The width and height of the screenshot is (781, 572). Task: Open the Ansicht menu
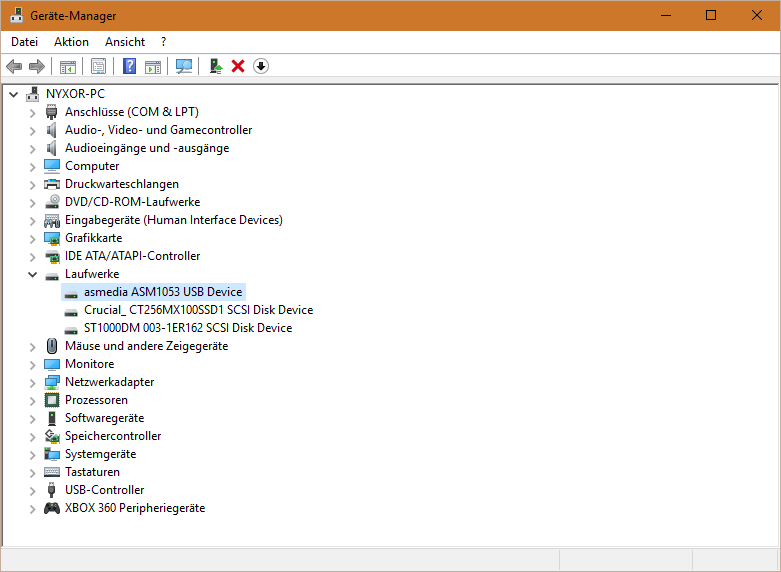coord(125,42)
